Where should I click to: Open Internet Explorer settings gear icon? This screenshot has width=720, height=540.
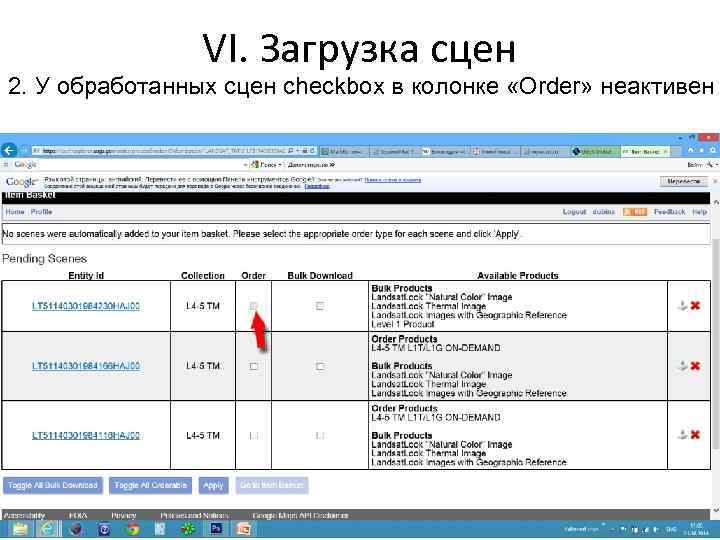pos(713,150)
